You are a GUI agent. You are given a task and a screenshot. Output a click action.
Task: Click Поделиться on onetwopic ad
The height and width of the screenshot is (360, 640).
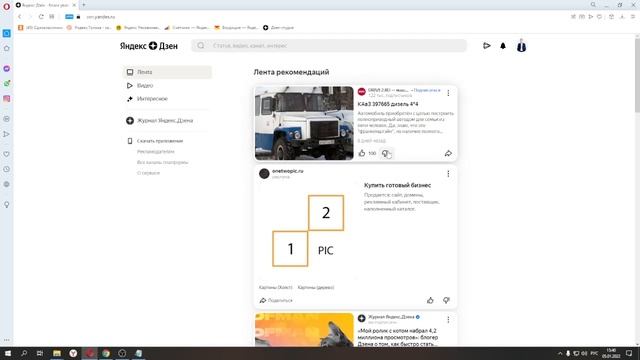(276, 300)
